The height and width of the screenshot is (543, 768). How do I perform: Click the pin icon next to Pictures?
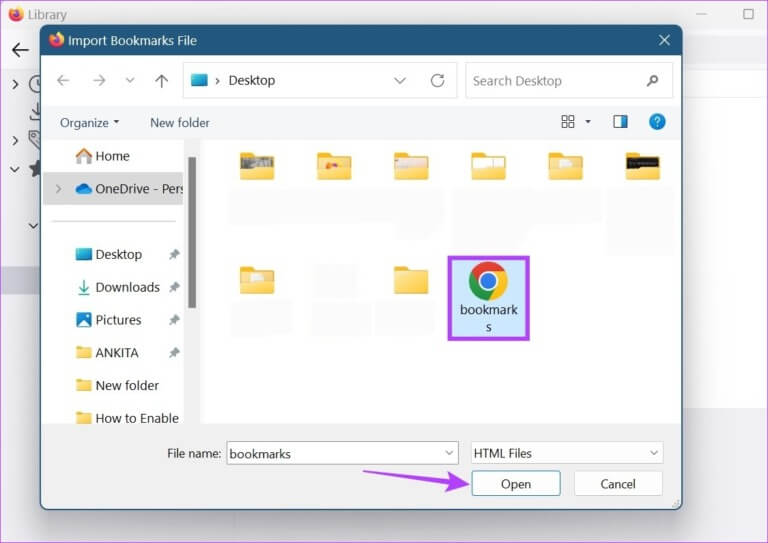(174, 320)
